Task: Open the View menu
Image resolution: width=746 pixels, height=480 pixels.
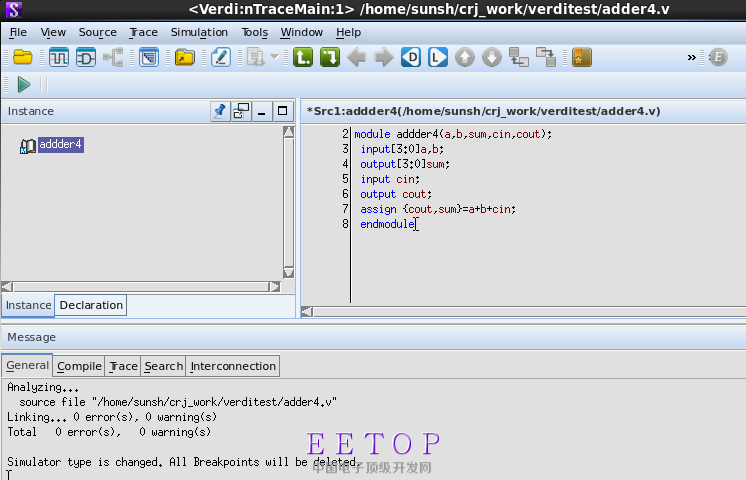Action: point(53,32)
